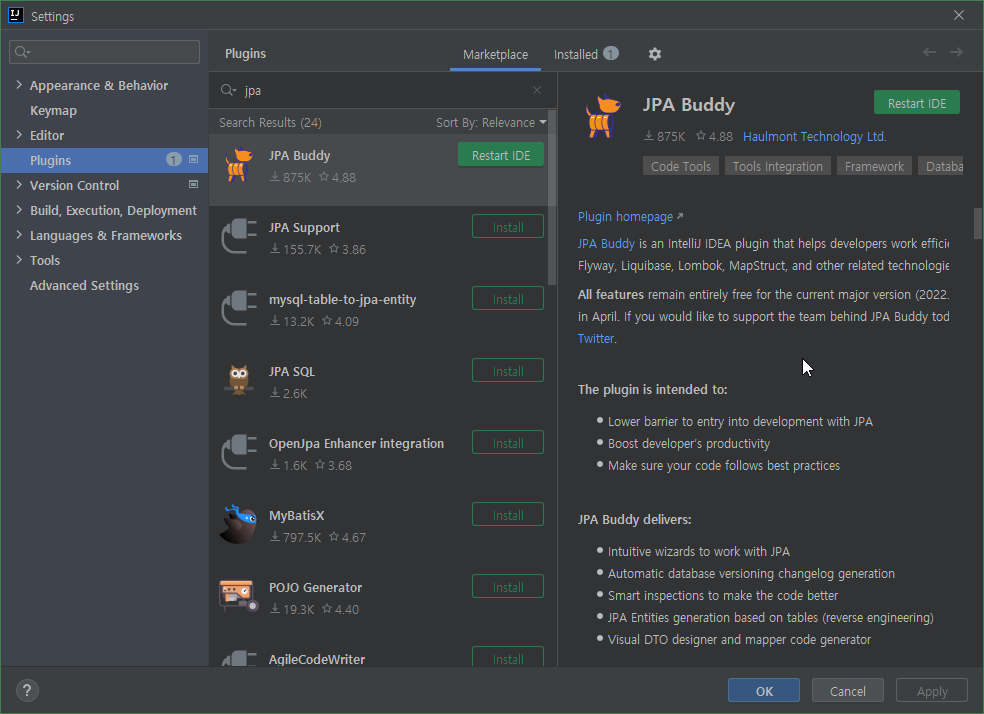Clear the jpa search text with X icon

[x=537, y=90]
